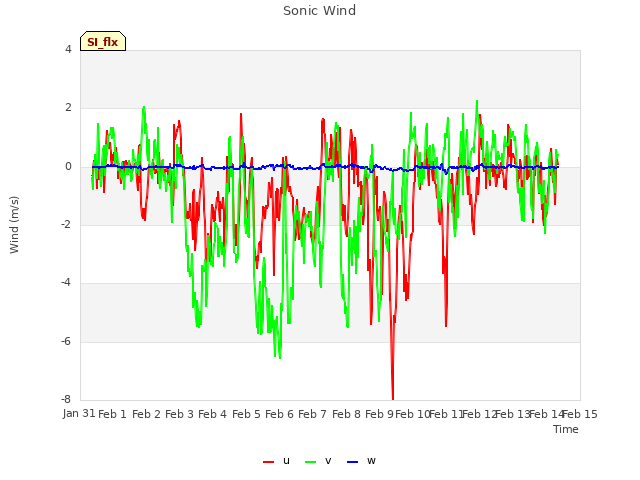Click the y-axis value -8
Image resolution: width=640 pixels, height=480 pixels.
click(x=67, y=399)
